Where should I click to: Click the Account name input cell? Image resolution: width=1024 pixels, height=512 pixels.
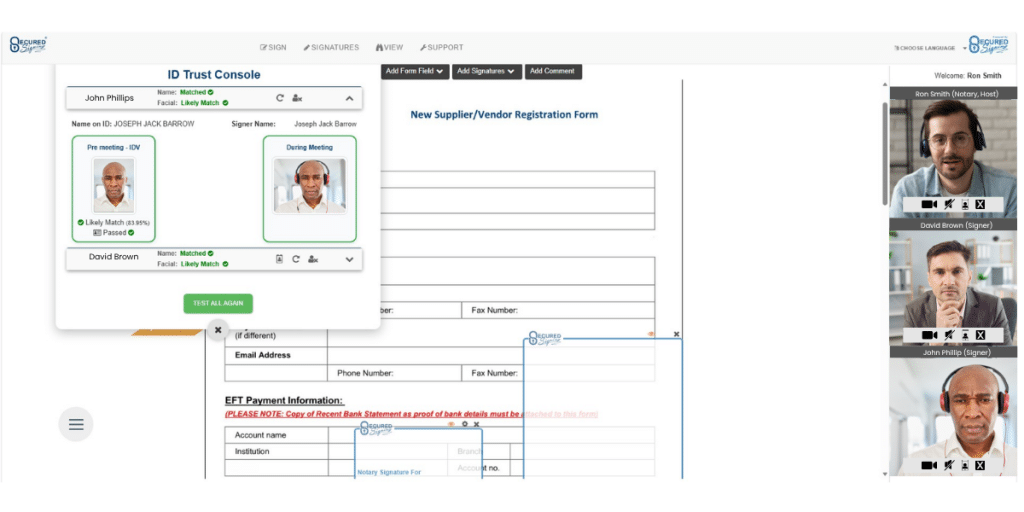[491, 435]
